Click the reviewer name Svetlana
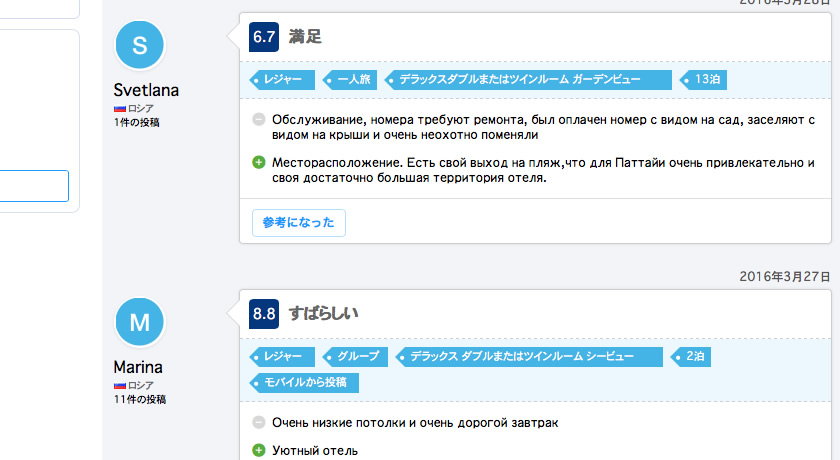Screen dimensions: 840x460 [x=146, y=90]
